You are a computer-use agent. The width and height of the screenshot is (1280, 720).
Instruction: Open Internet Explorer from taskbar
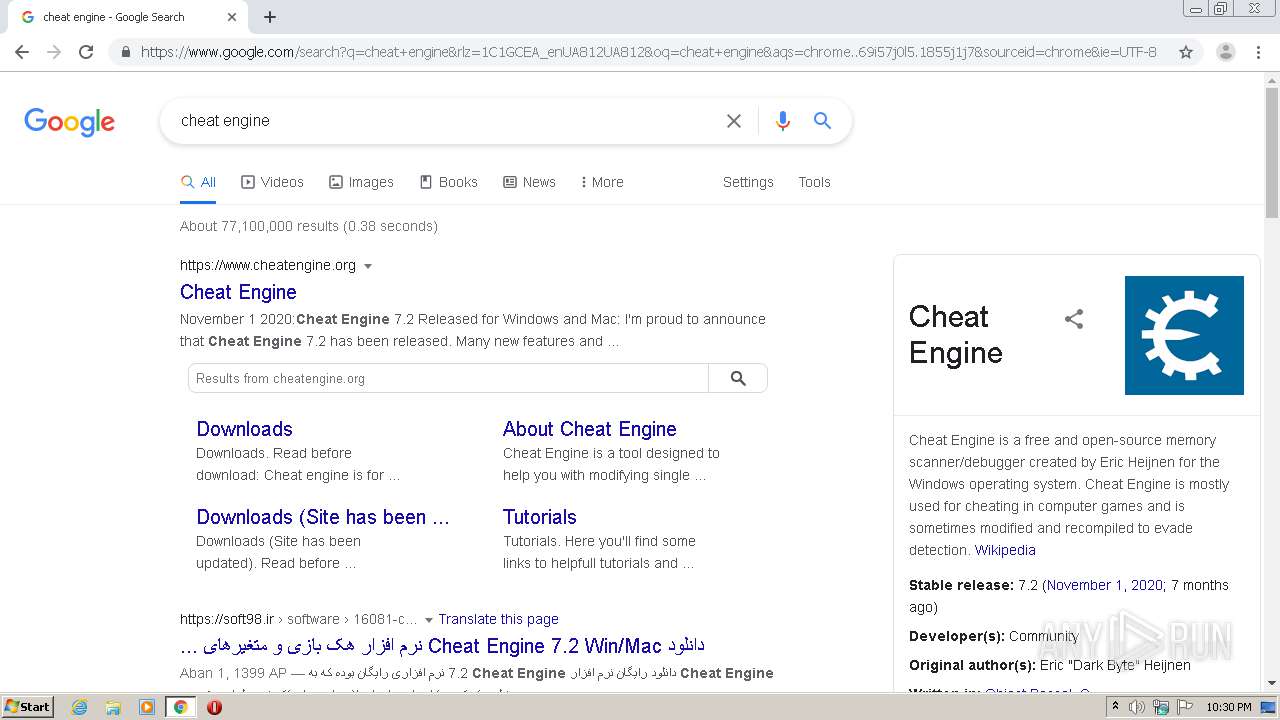(x=79, y=707)
